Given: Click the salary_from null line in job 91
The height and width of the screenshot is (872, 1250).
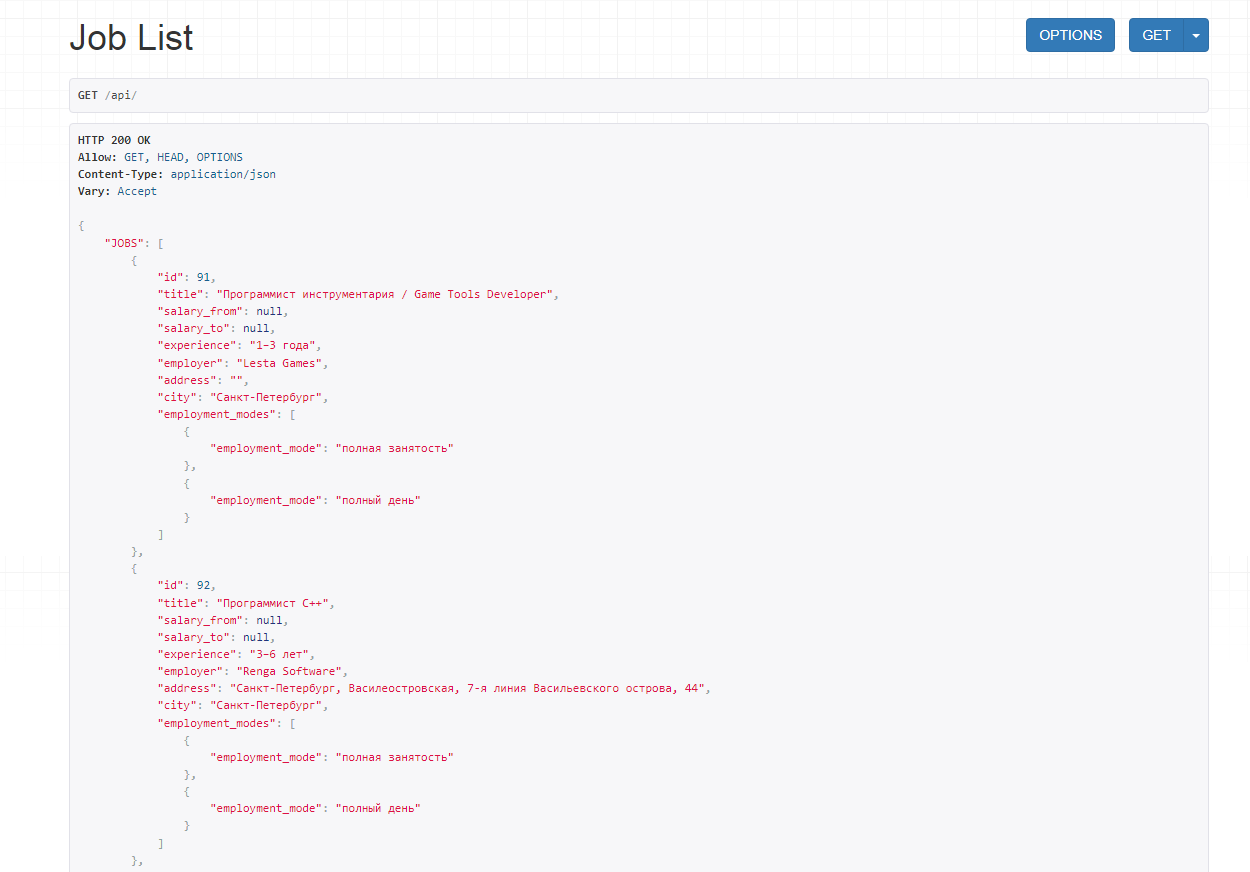Looking at the screenshot, I should pos(223,311).
